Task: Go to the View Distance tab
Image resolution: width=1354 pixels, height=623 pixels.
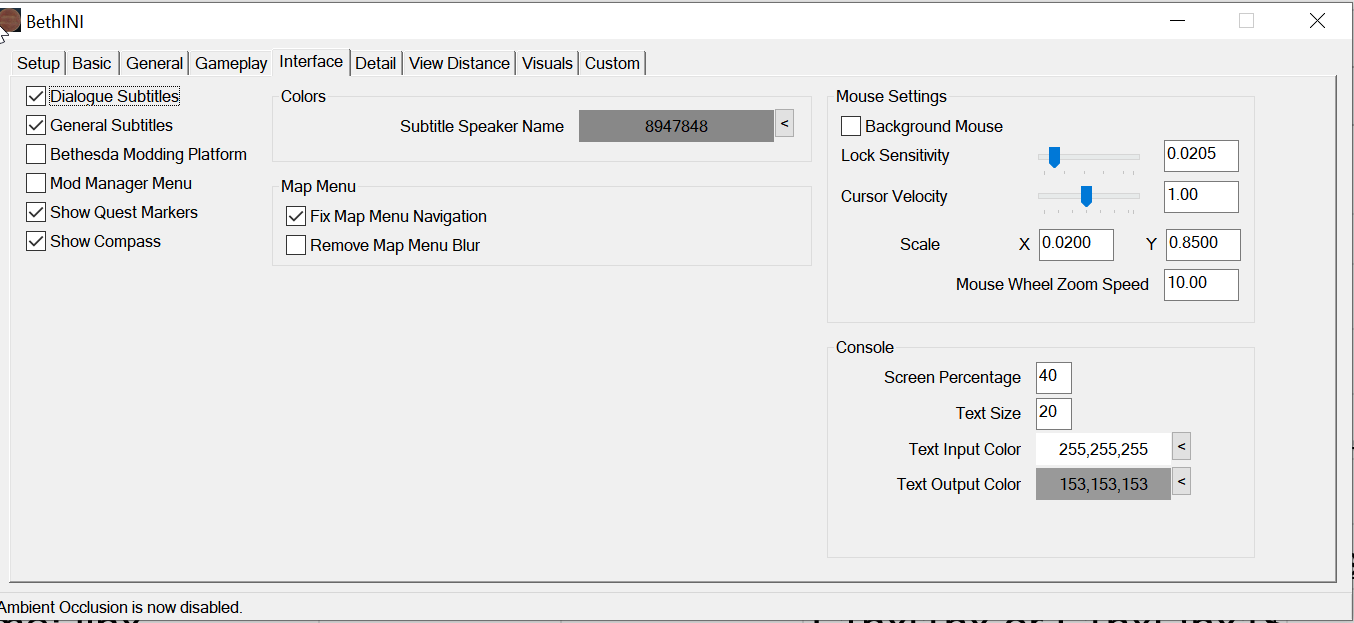Action: pyautogui.click(x=459, y=64)
